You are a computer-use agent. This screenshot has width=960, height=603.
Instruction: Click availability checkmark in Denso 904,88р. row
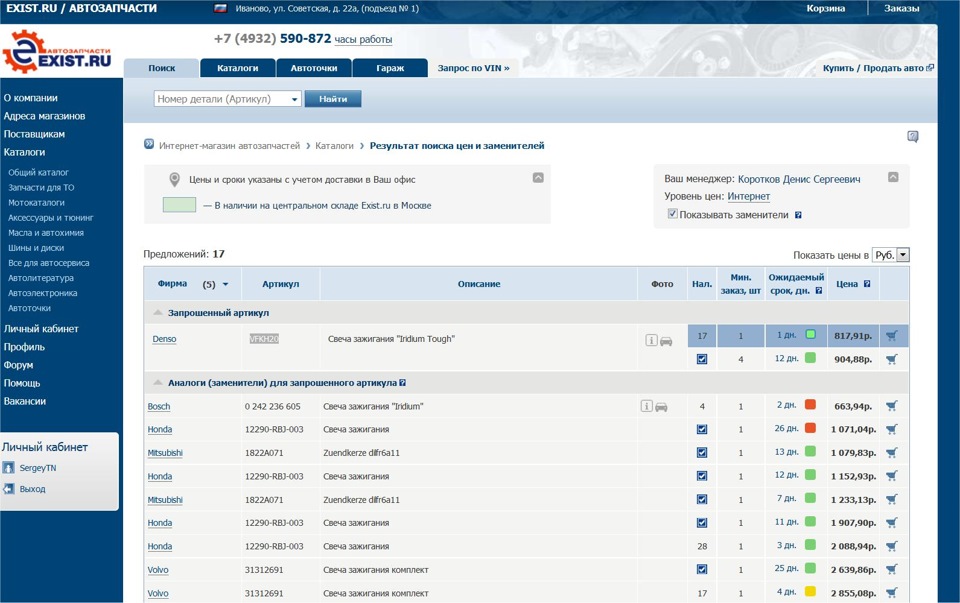702,359
